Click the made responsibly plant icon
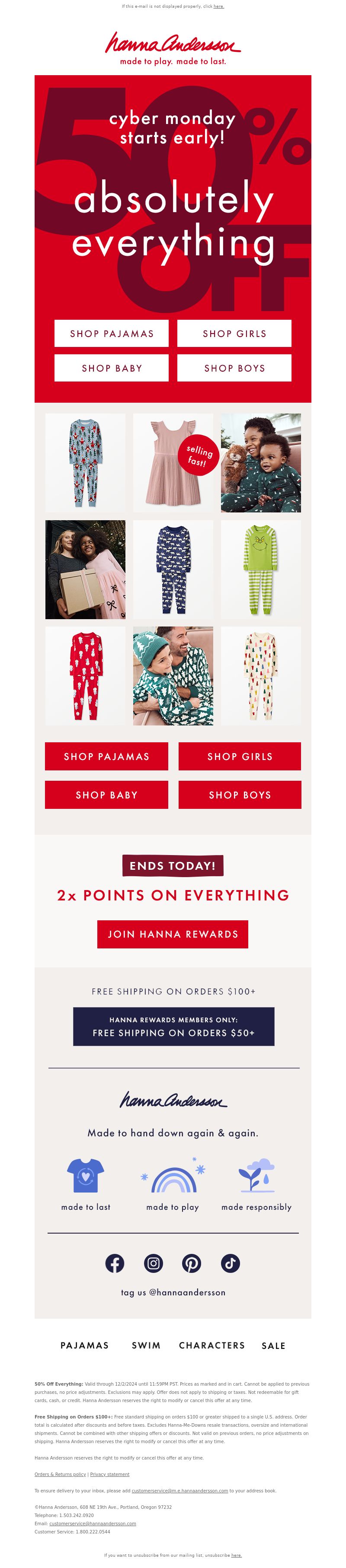Viewport: 346px width, 1568px height. (256, 1175)
